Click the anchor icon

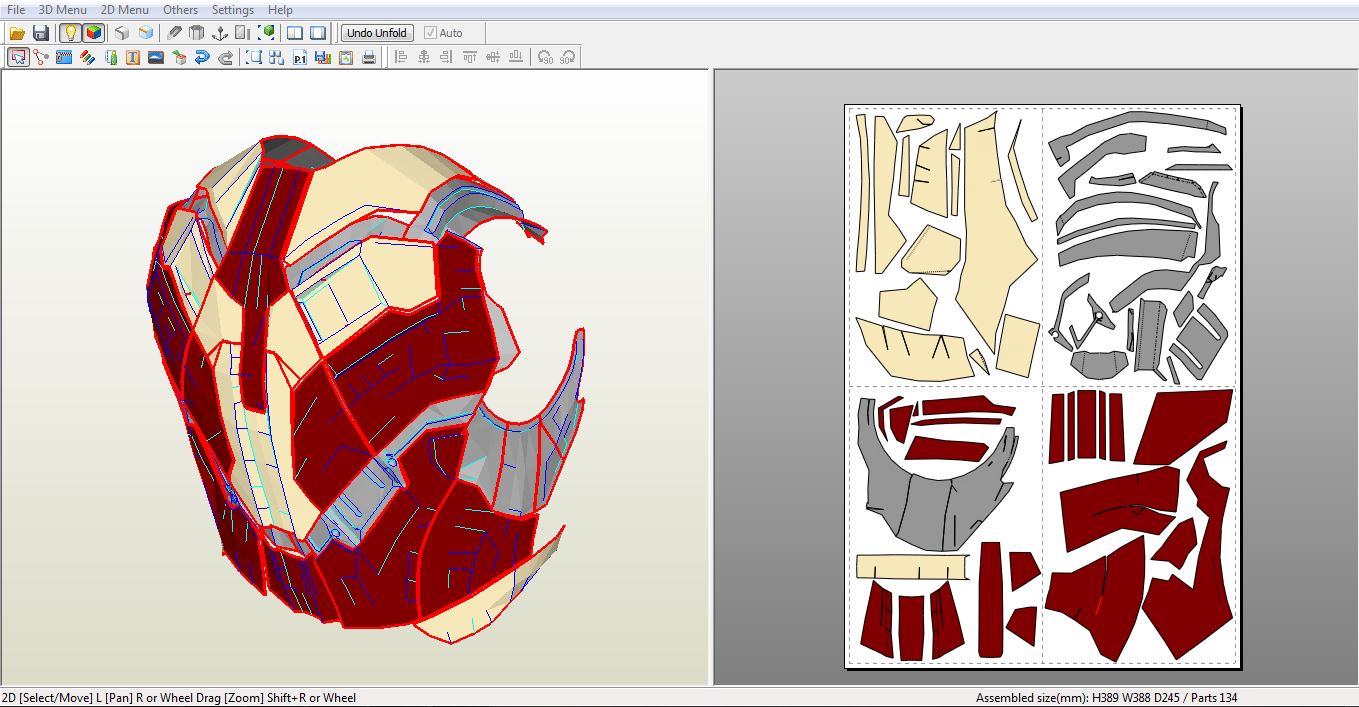pyautogui.click(x=220, y=33)
